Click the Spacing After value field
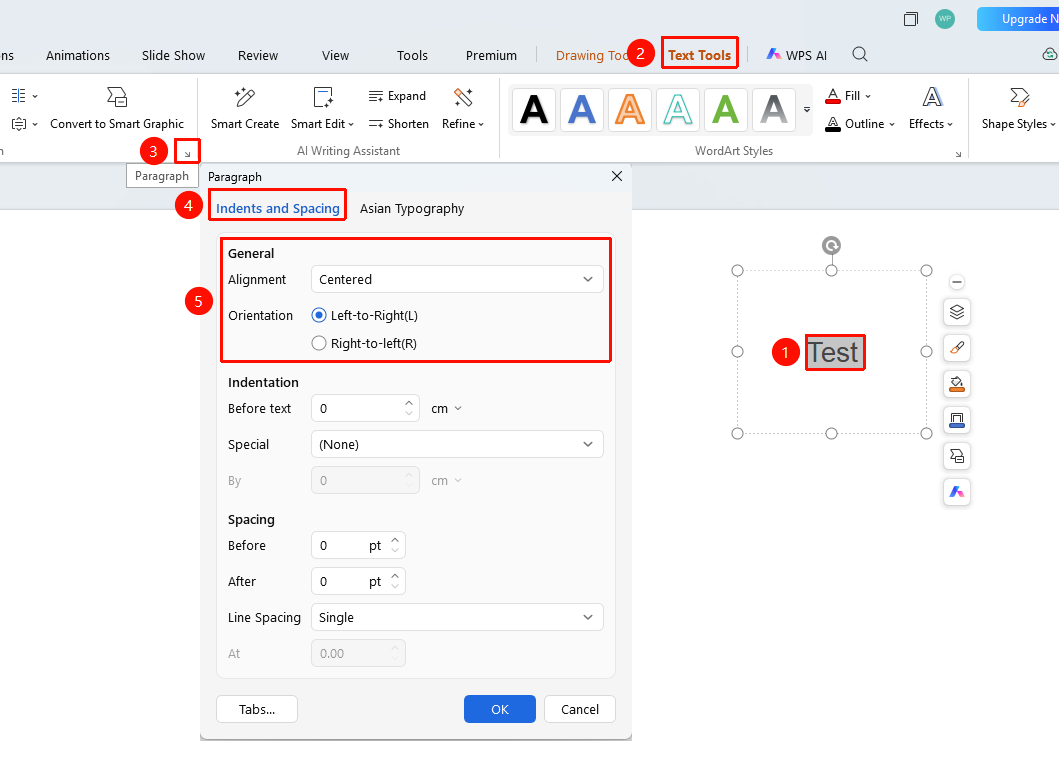Viewport: 1059px width, 770px height. tap(358, 582)
